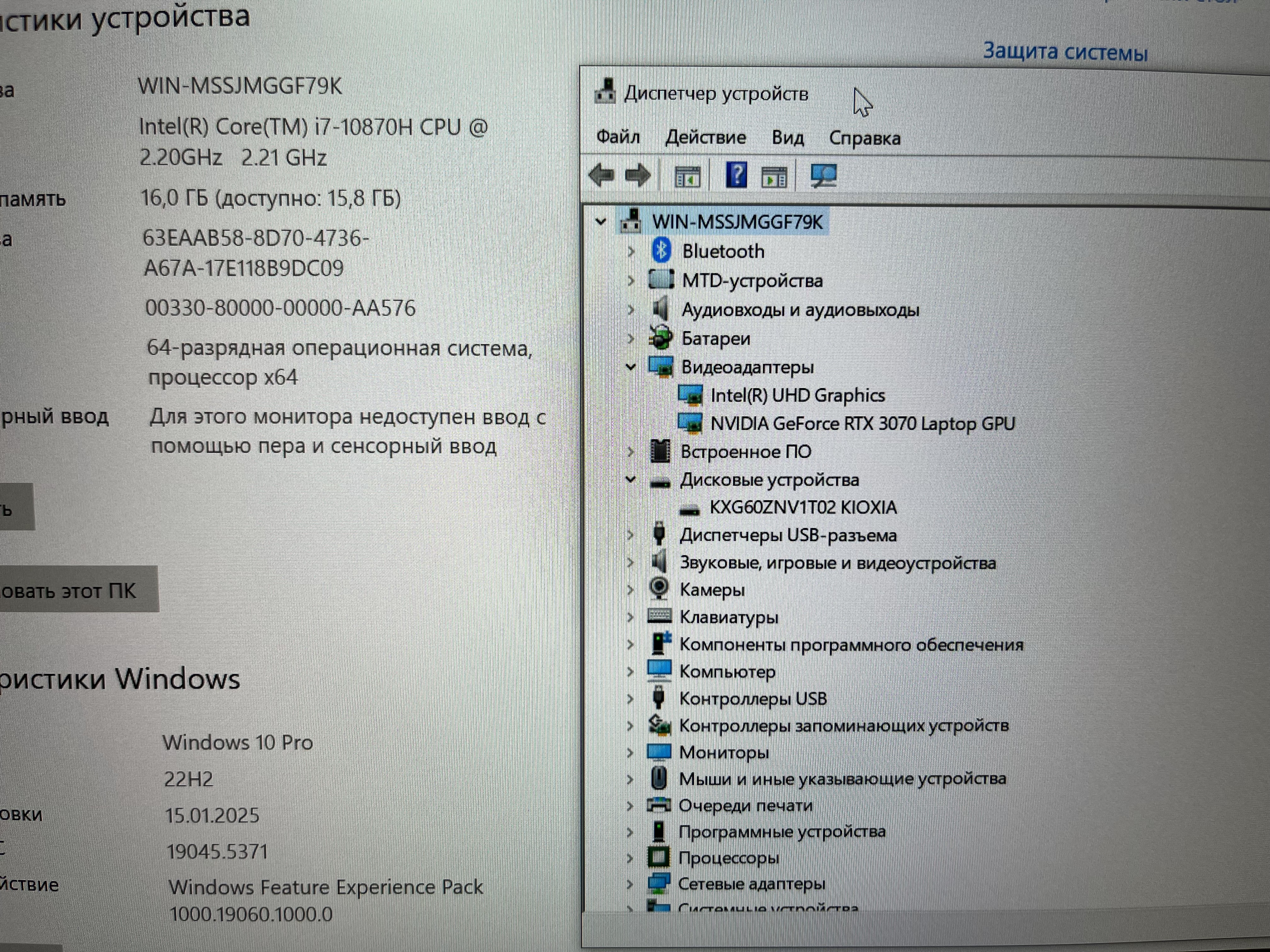Click Scan for hardware changes monitor icon
Viewport: 1270px width, 952px height.
823,176
